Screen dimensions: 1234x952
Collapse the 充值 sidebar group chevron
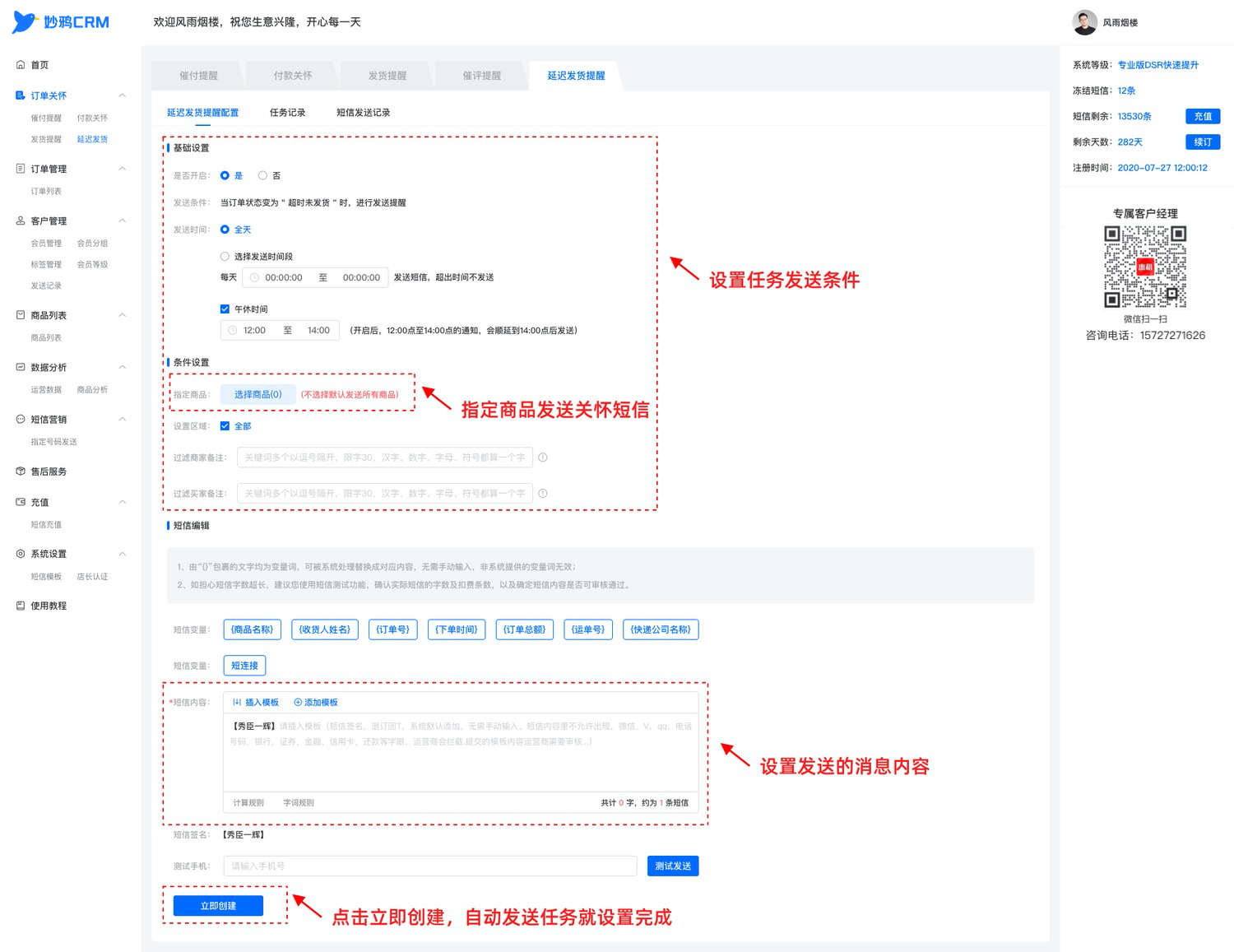(x=123, y=502)
